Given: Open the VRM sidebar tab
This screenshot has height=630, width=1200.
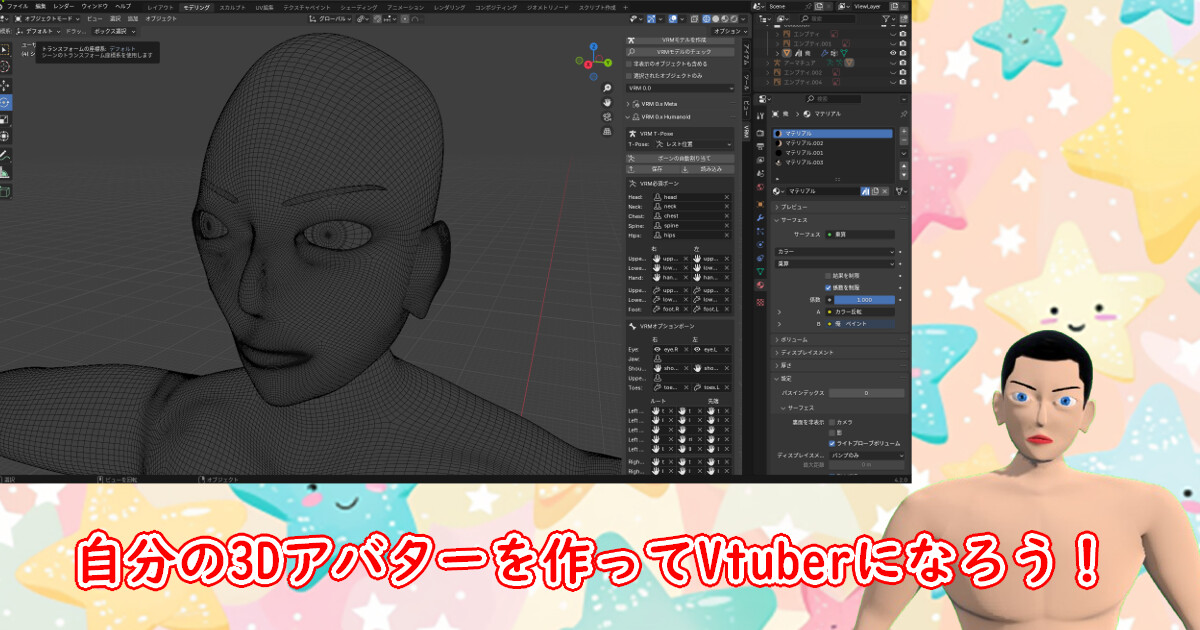Looking at the screenshot, I should pos(745,131).
